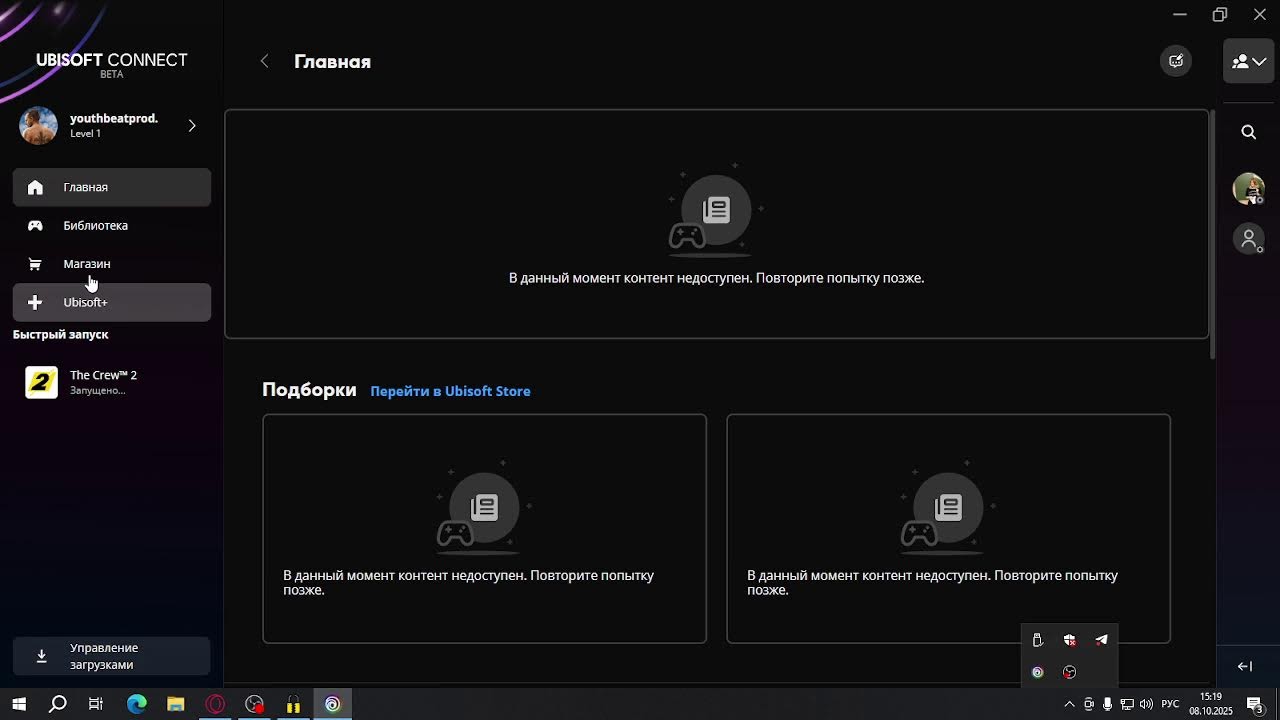Launch Microsoft Edge from the taskbar

(x=136, y=704)
